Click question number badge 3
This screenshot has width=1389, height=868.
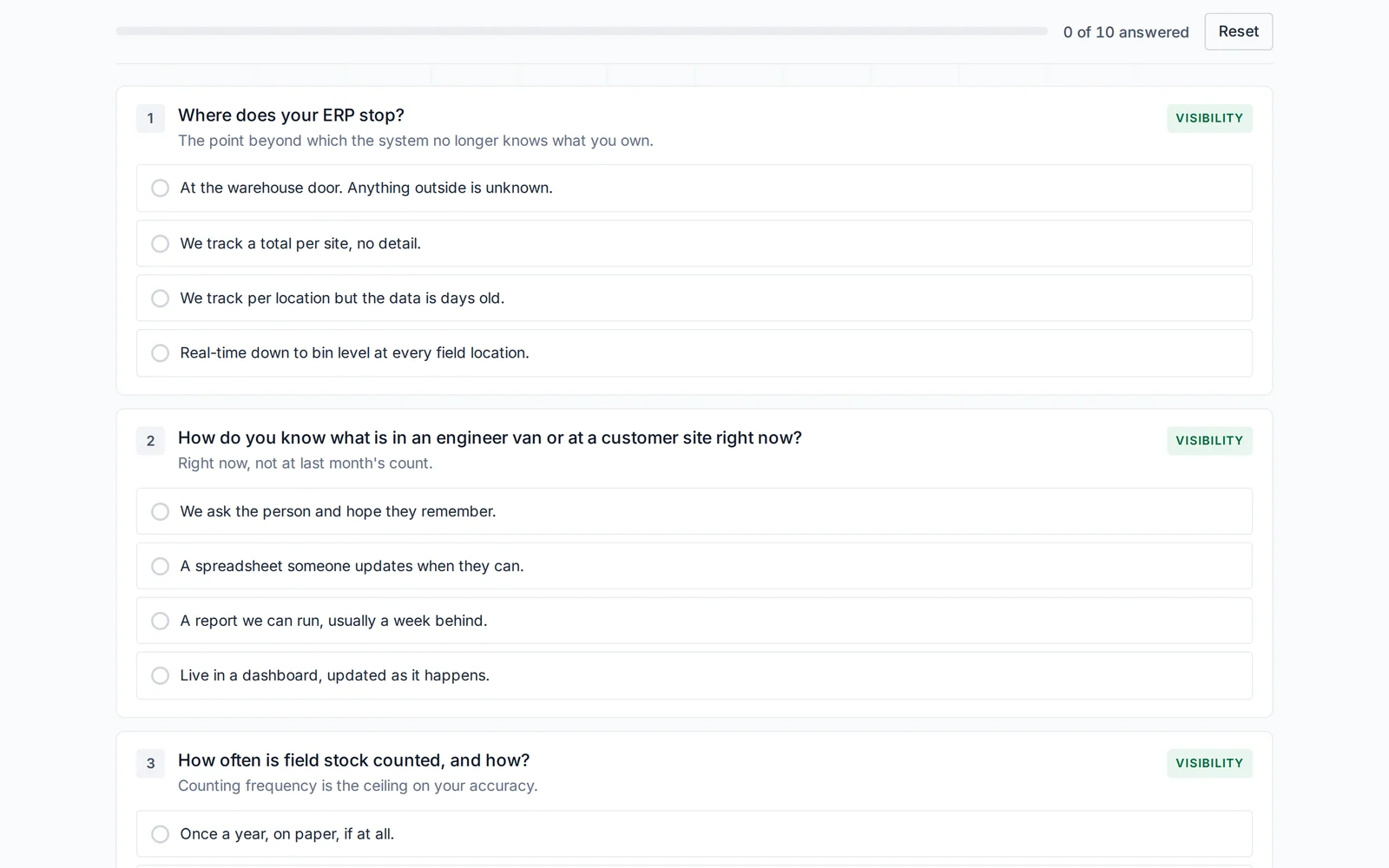[x=150, y=763]
